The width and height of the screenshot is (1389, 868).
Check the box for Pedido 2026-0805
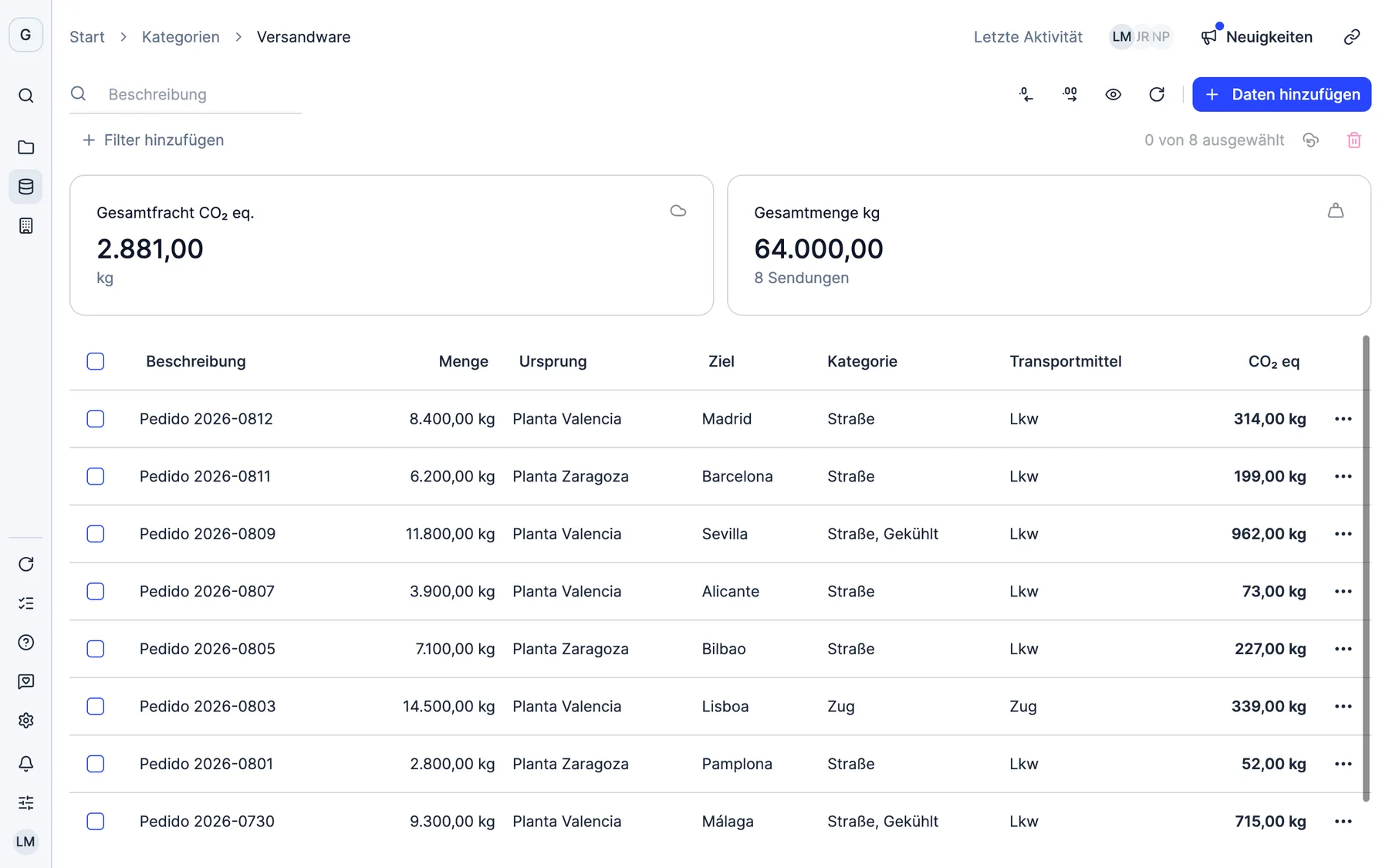(96, 649)
